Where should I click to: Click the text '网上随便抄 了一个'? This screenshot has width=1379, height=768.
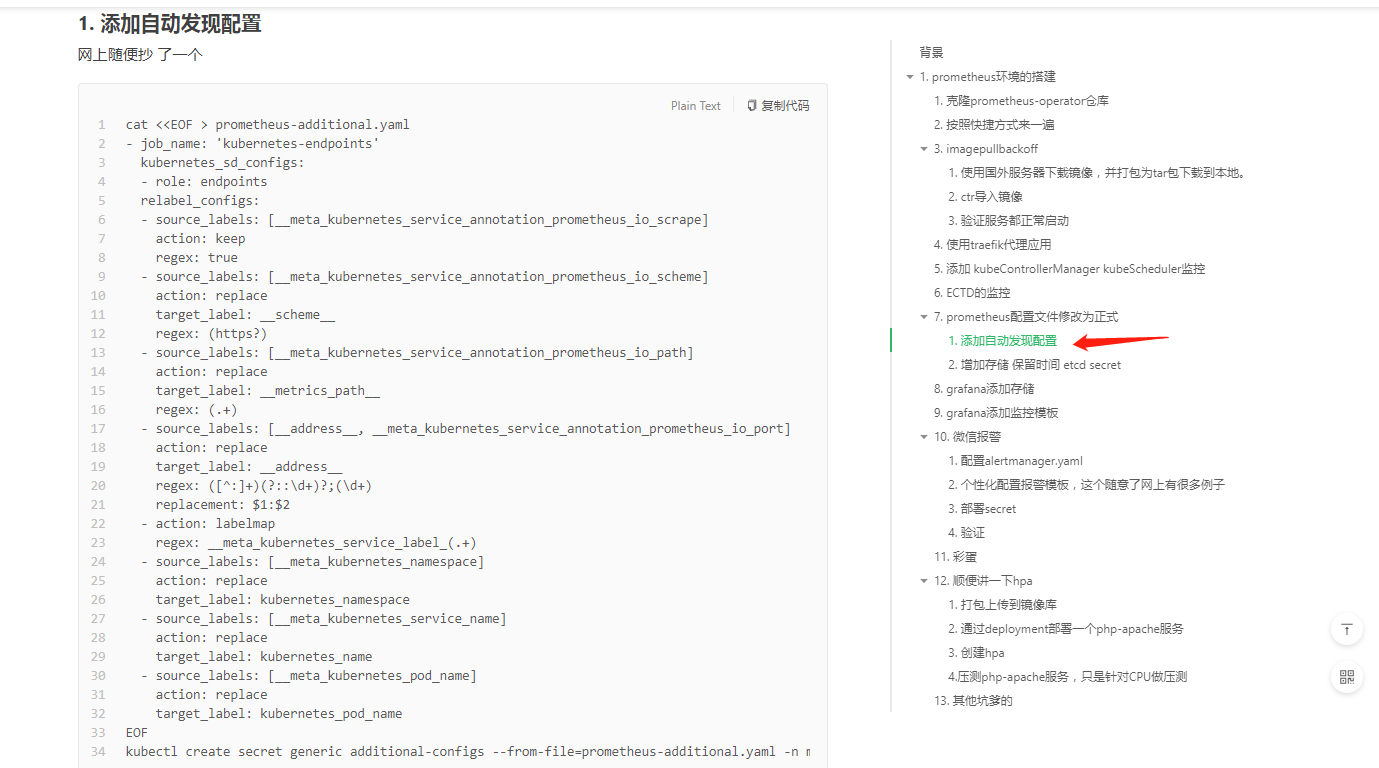[140, 55]
